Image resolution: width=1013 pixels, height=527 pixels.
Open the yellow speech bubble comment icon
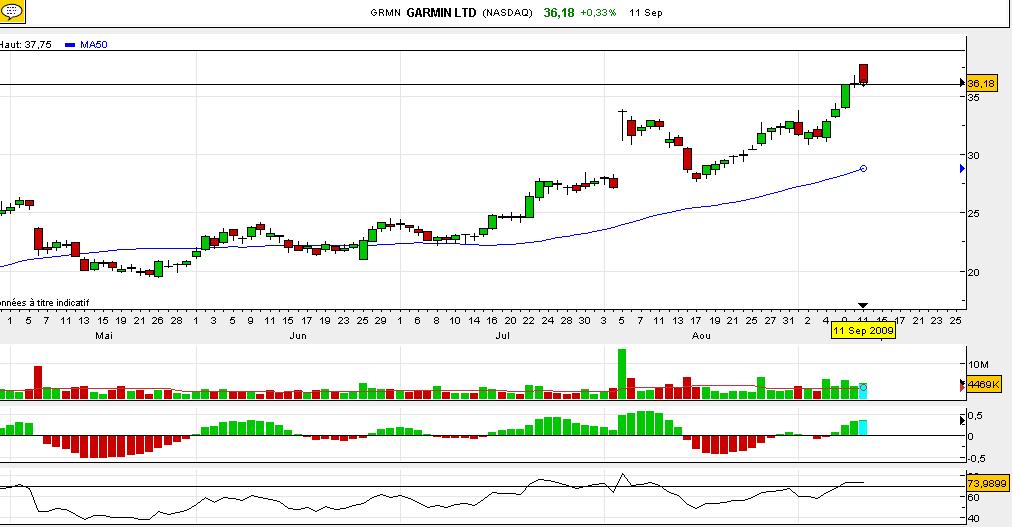(x=11, y=10)
